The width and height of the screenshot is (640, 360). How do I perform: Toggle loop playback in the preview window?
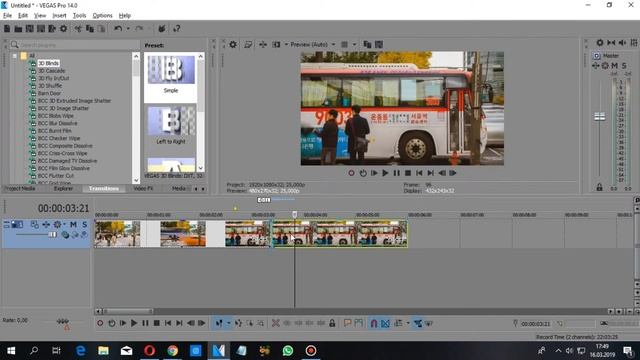[x=363, y=173]
